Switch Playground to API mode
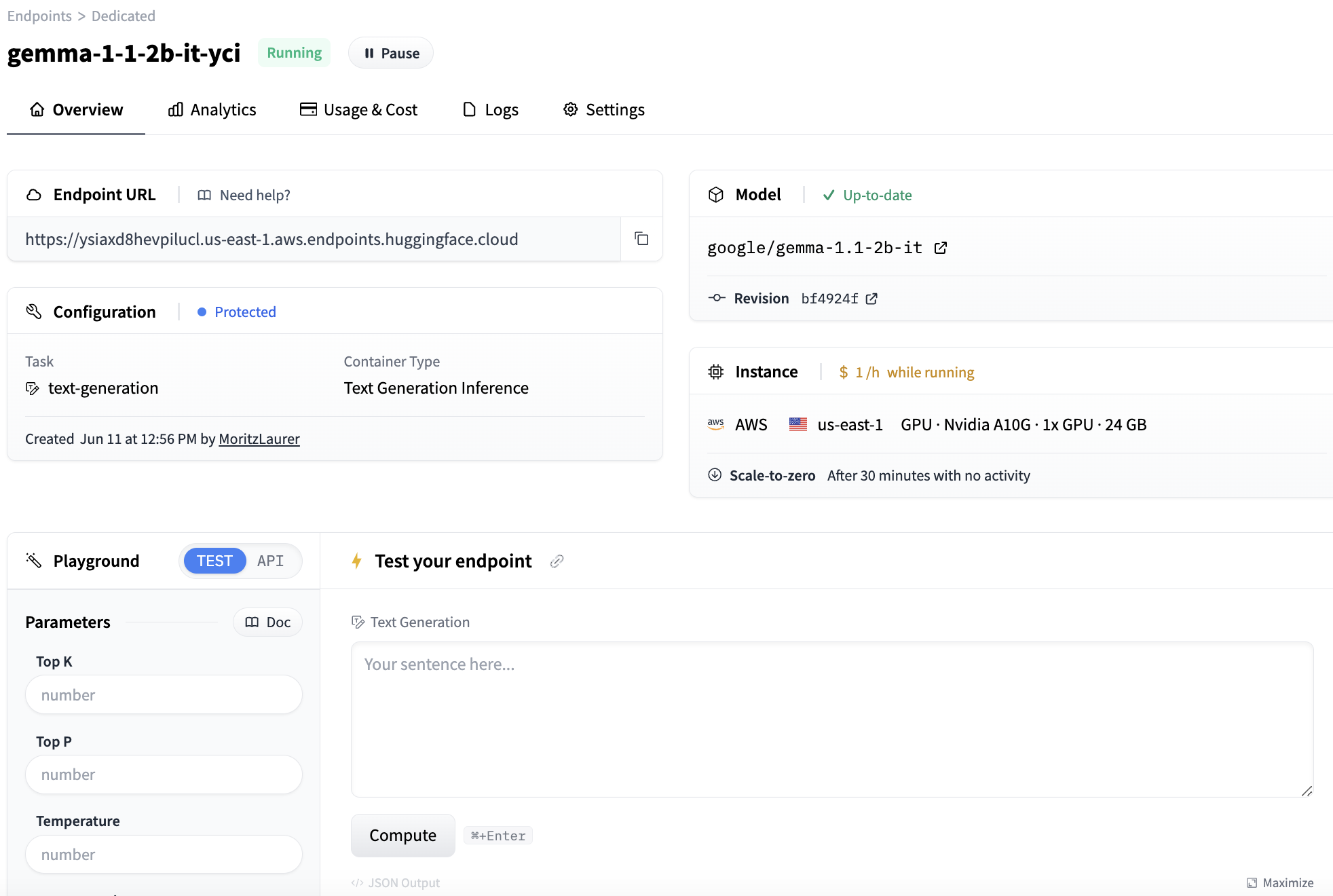 270,561
